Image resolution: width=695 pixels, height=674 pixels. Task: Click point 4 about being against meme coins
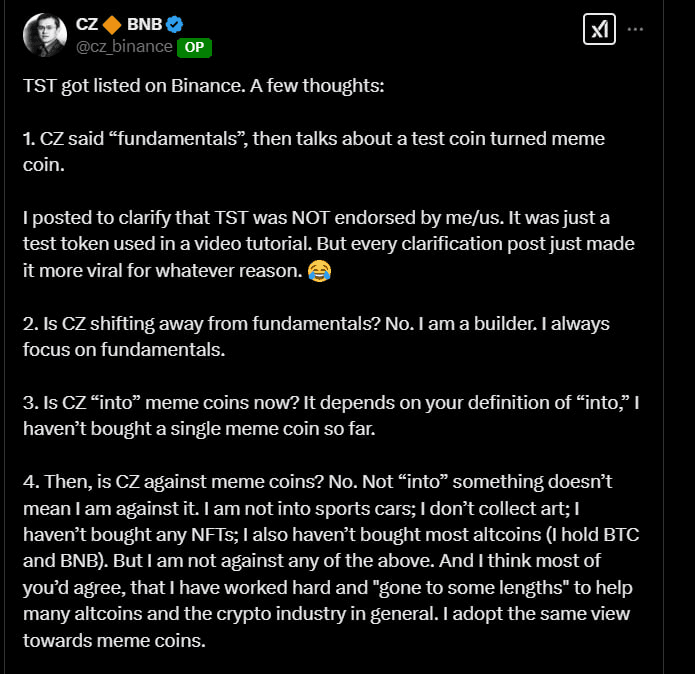[331, 561]
